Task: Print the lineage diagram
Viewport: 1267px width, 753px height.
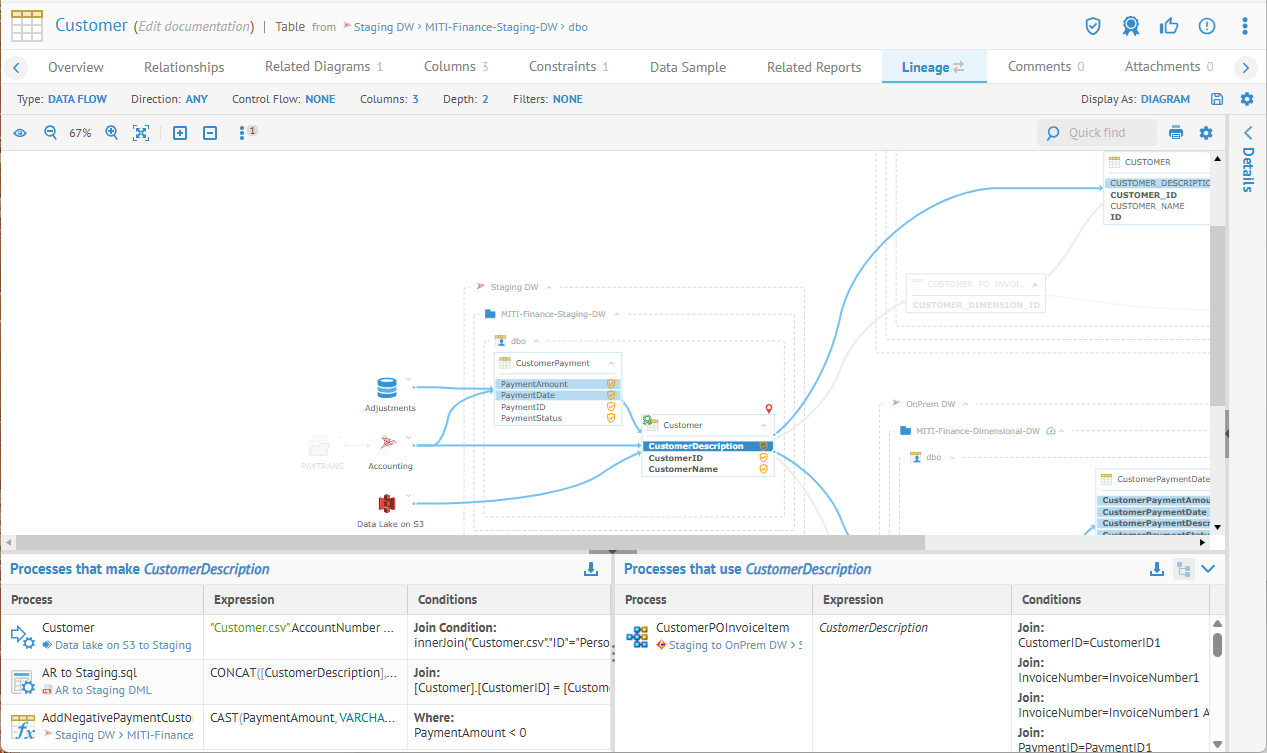Action: [x=1176, y=133]
